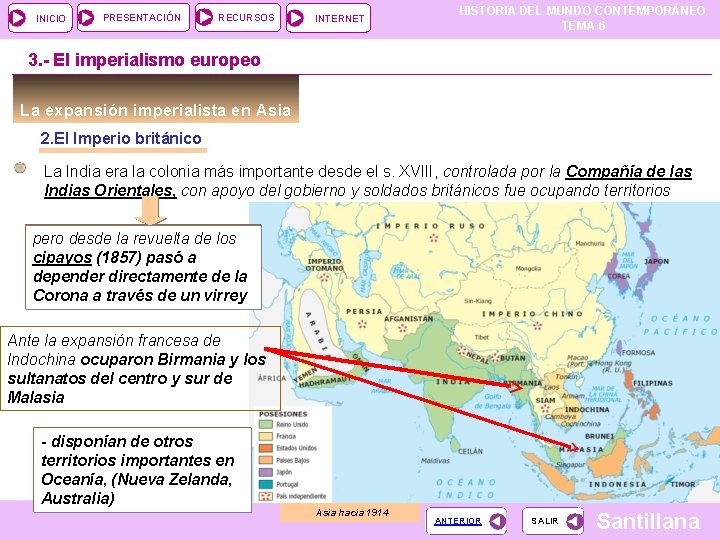Image resolution: width=720 pixels, height=540 pixels.
Task: Click the back arrow icon next to SALIR
Action: (574, 521)
